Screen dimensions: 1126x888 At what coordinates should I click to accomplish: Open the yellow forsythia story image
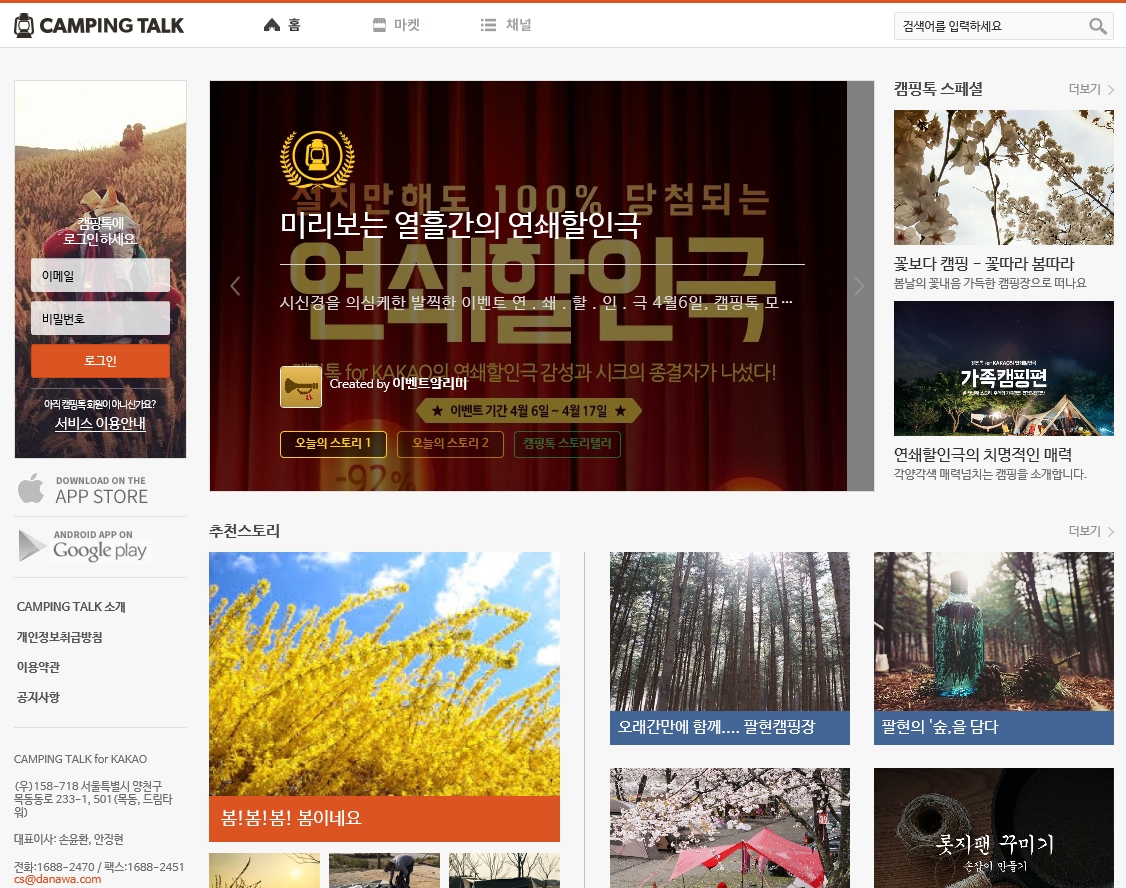pyautogui.click(x=384, y=674)
